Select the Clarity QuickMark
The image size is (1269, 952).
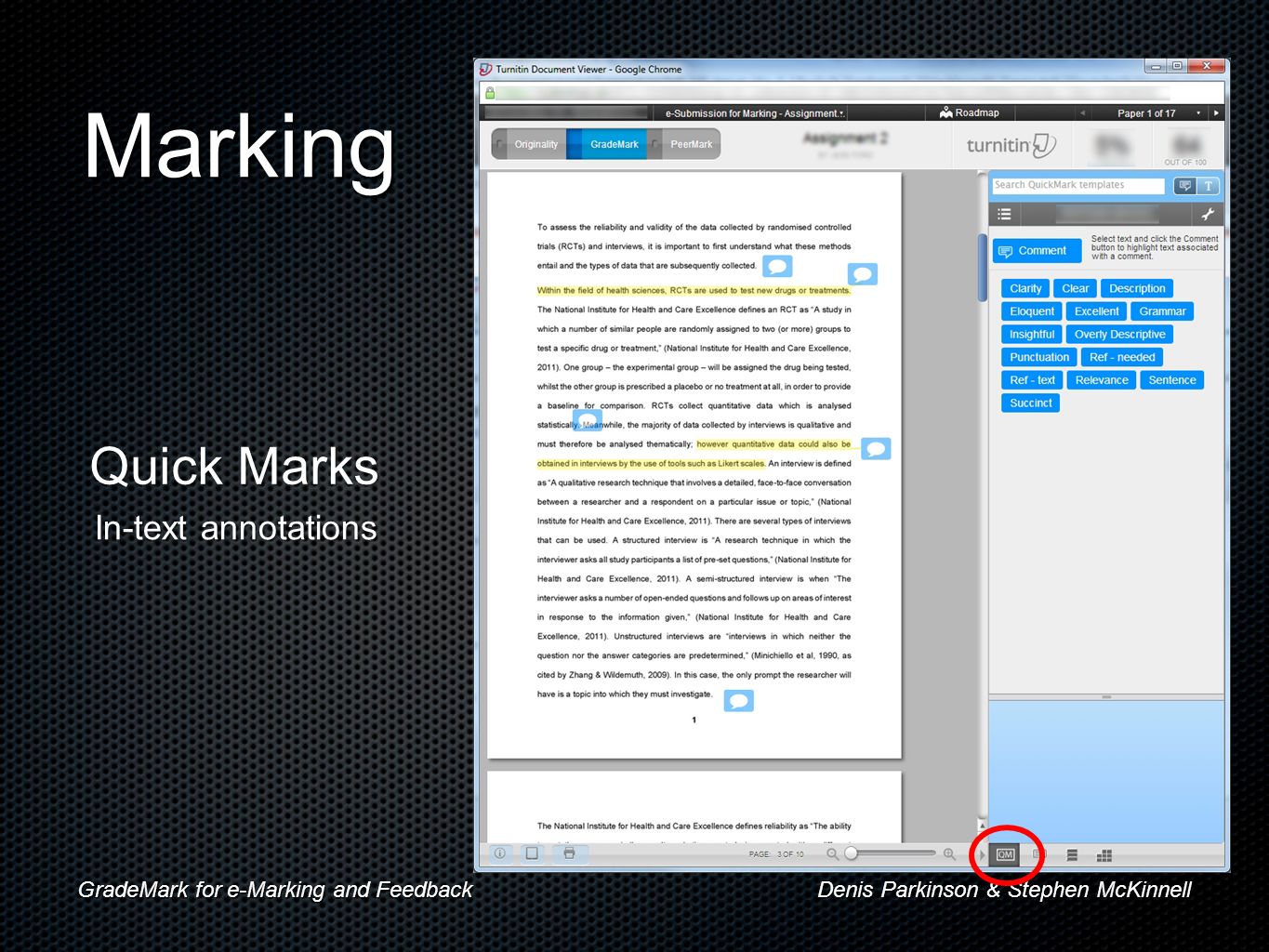(x=1025, y=288)
